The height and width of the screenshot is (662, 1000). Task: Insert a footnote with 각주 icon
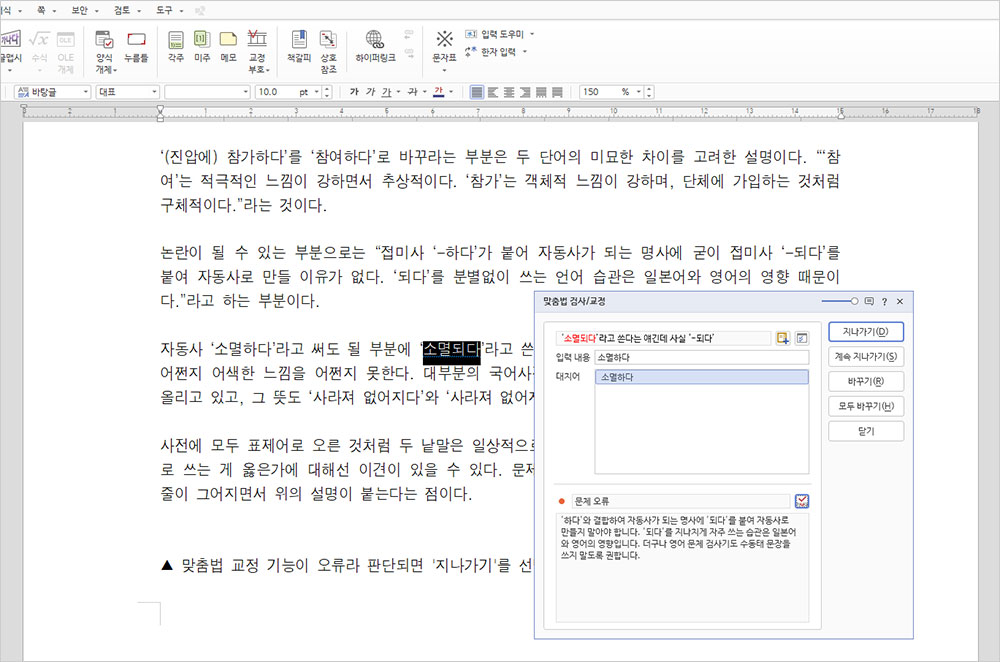point(175,46)
